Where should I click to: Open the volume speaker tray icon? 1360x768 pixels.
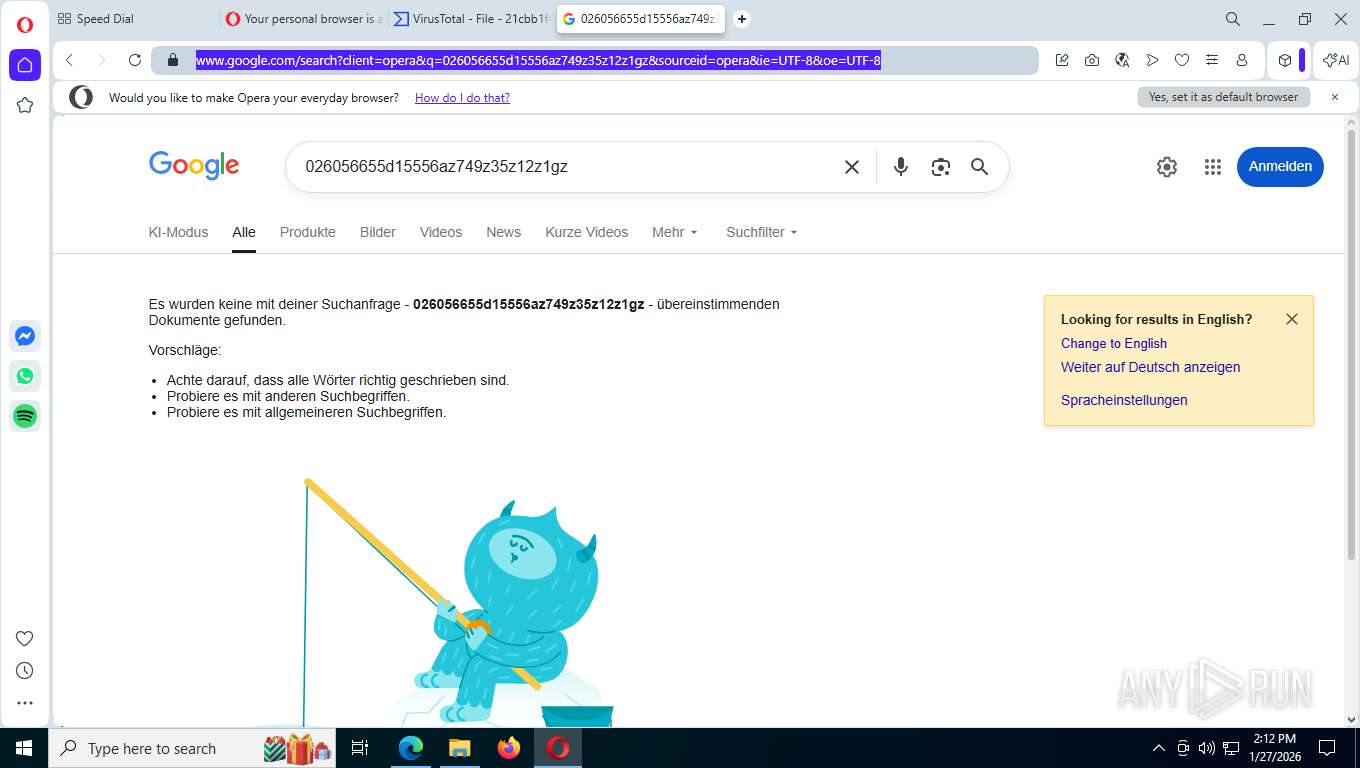(1206, 748)
